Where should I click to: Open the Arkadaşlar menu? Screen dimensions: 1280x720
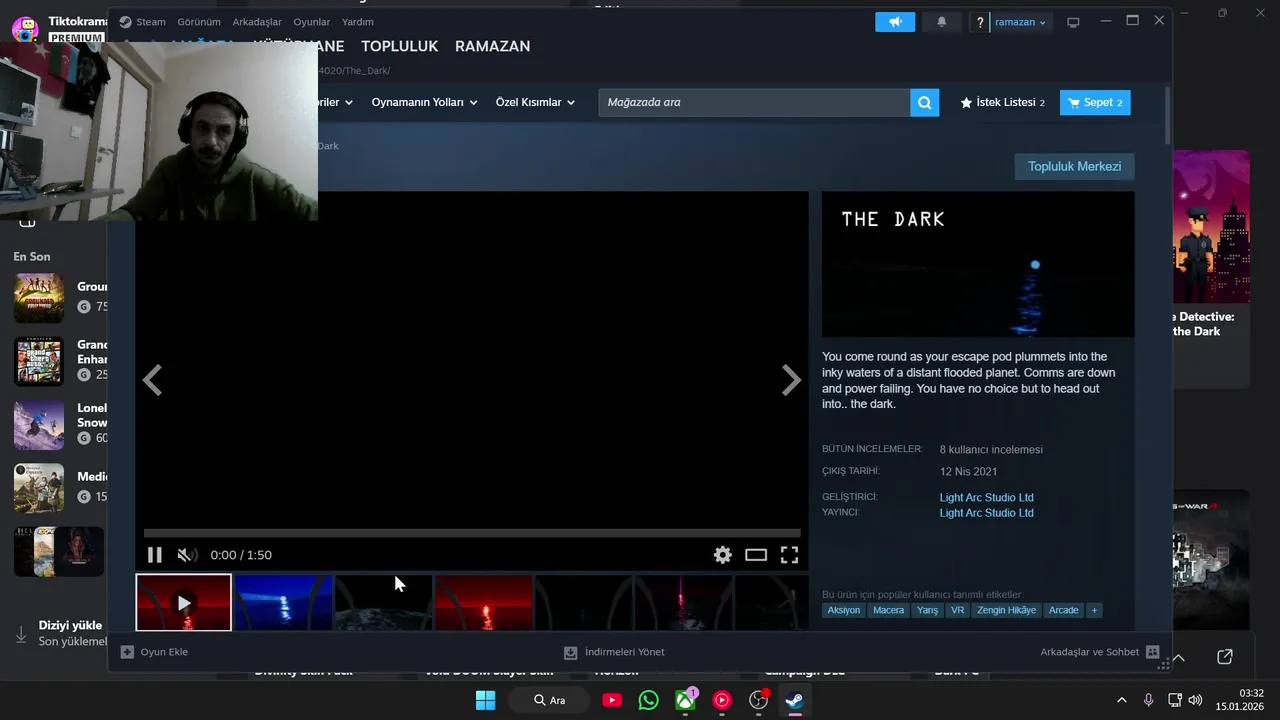coord(257,22)
